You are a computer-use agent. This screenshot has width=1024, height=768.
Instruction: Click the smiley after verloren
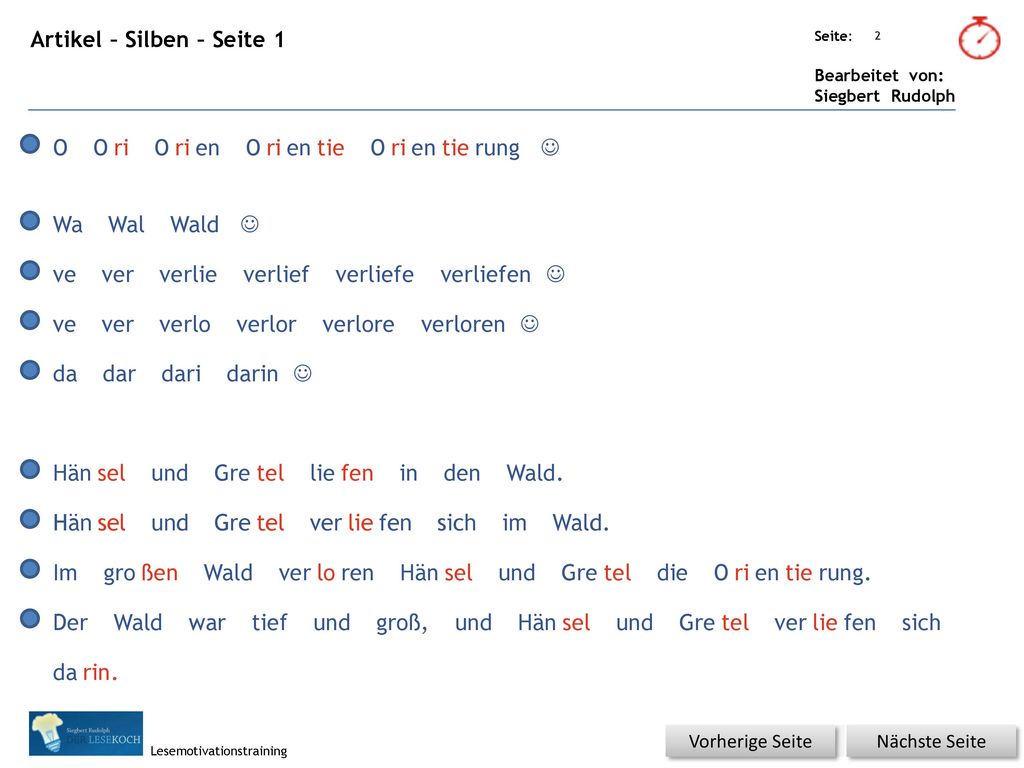click(x=530, y=323)
